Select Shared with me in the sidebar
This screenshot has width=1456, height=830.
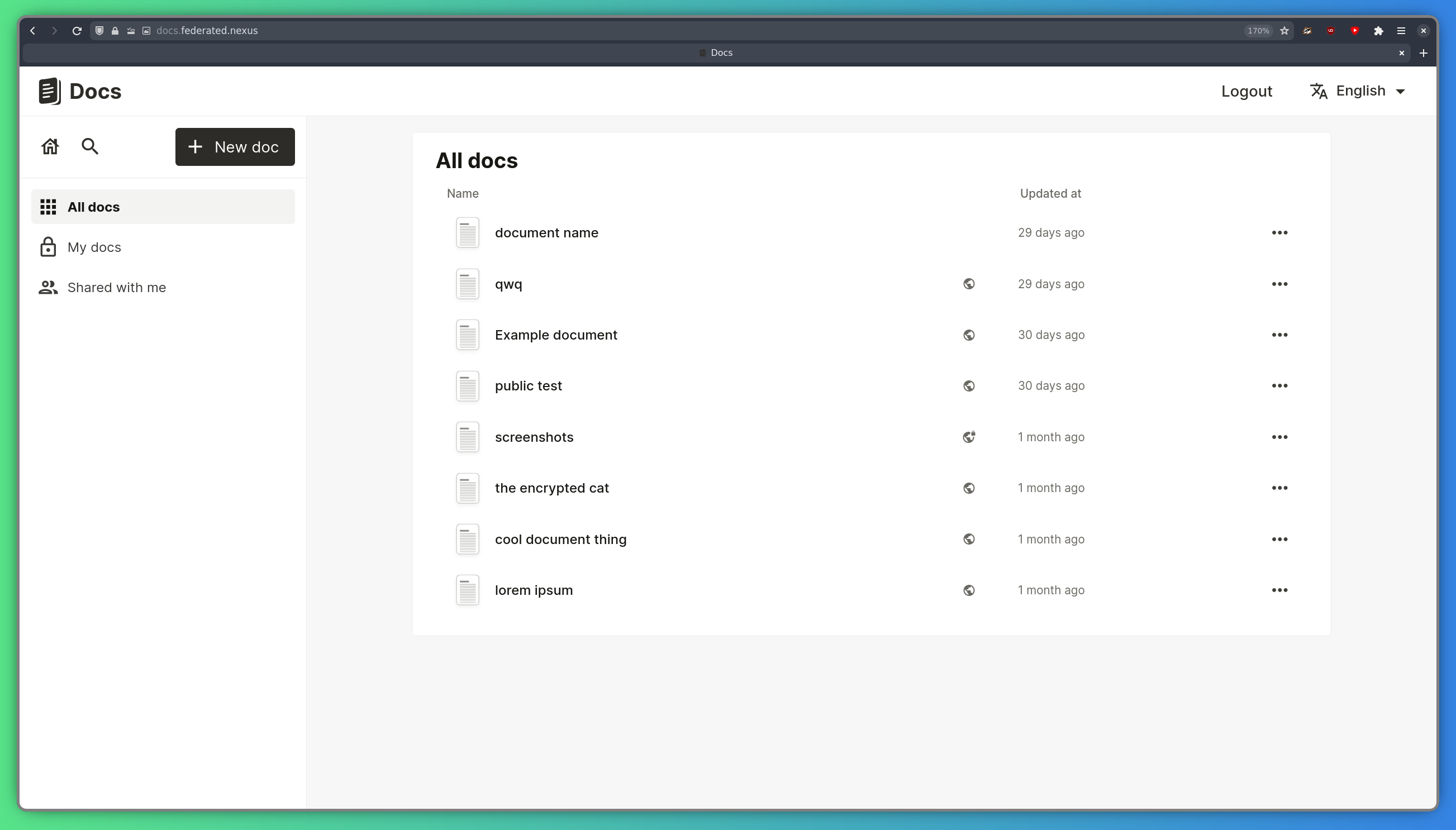(116, 287)
